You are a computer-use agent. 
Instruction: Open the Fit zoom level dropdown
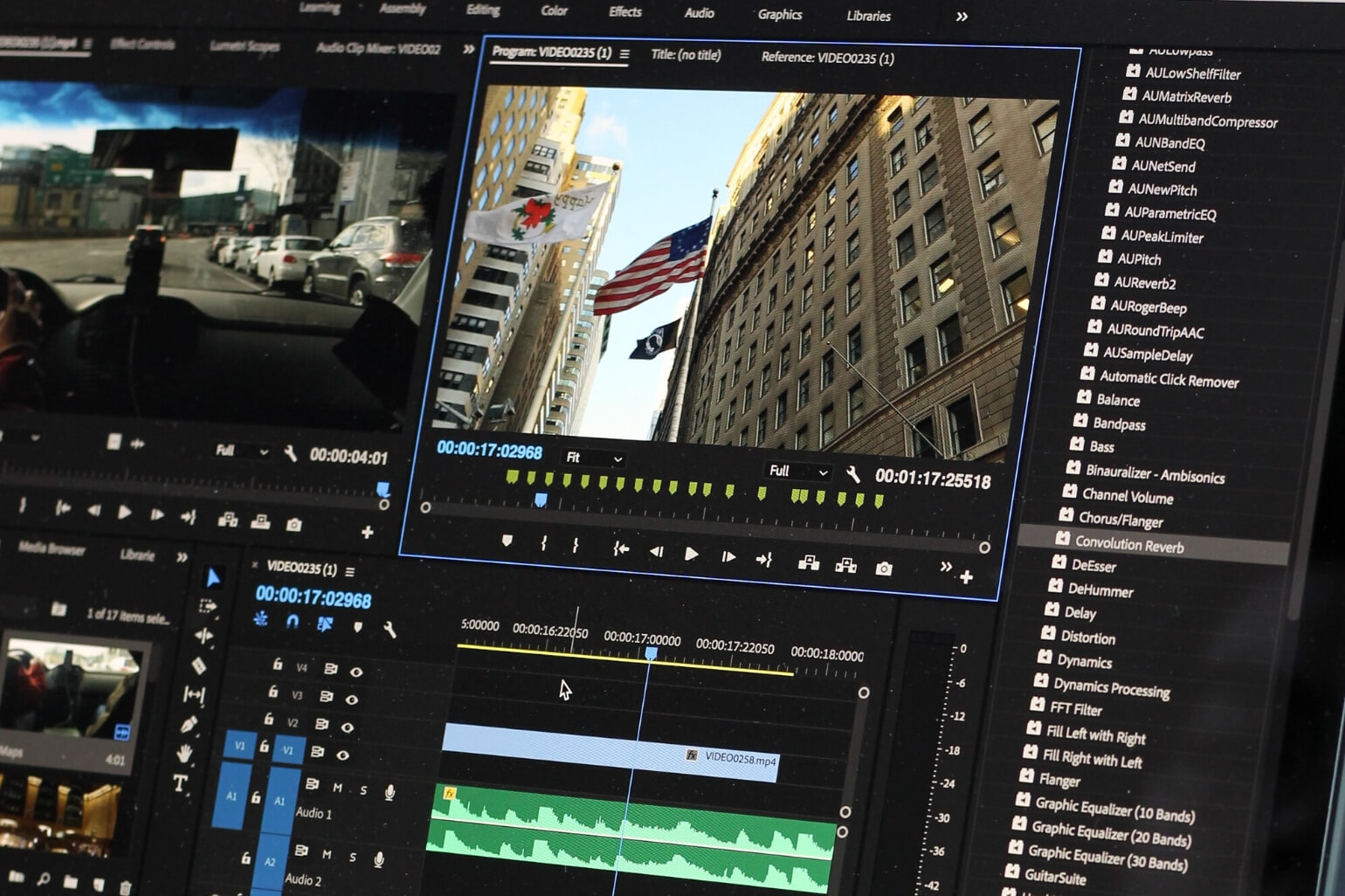coord(594,458)
